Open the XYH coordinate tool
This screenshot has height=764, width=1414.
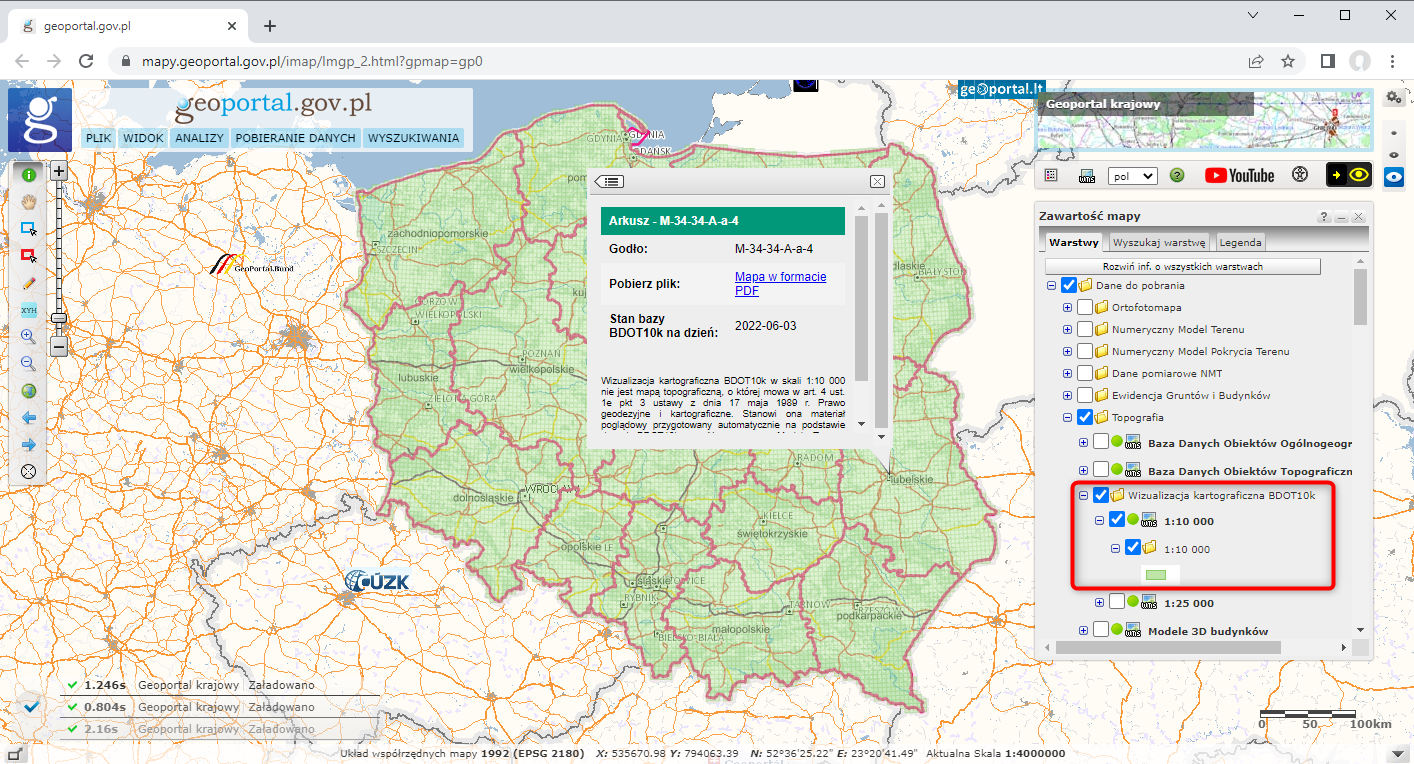pyautogui.click(x=29, y=310)
